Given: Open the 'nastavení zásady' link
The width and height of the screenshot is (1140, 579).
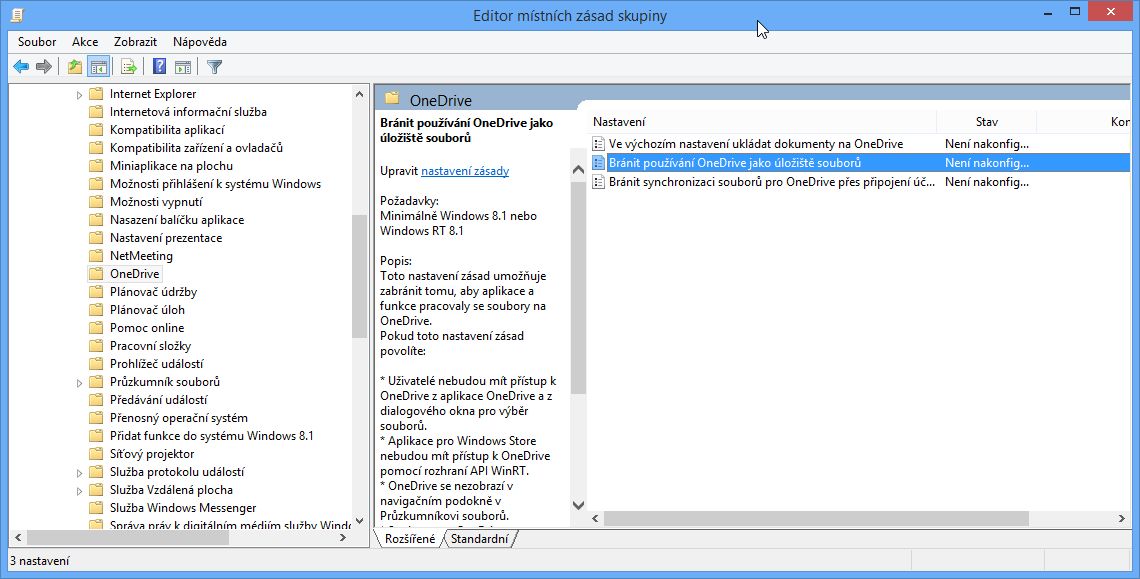Looking at the screenshot, I should 465,171.
